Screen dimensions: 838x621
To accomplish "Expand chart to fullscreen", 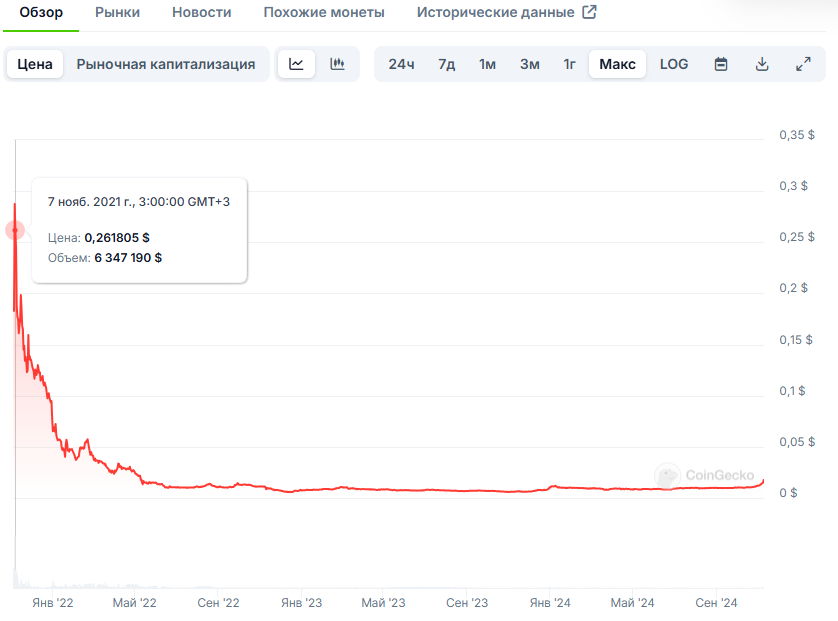I will point(802,64).
